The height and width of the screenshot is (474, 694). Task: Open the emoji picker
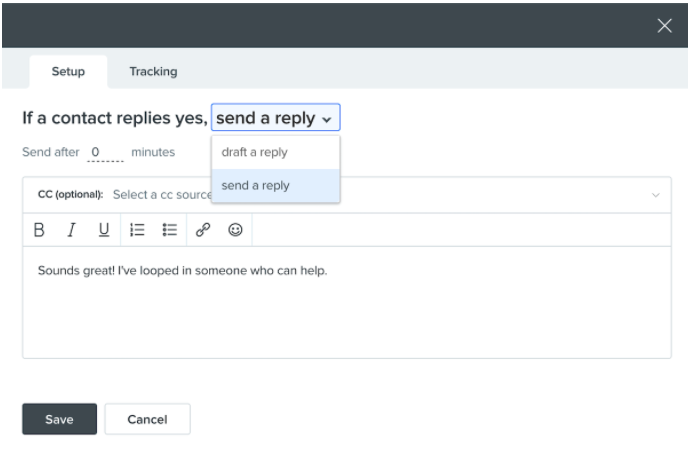(x=235, y=230)
